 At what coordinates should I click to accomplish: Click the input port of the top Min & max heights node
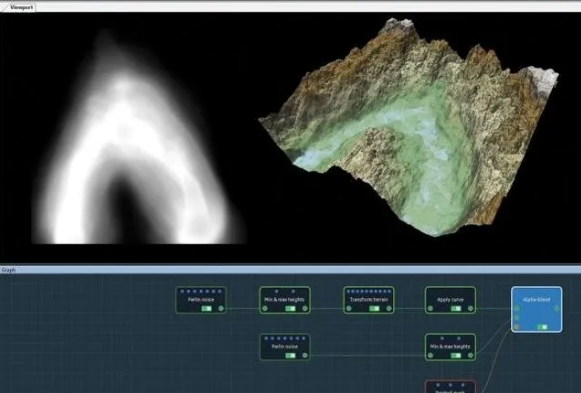[265, 308]
